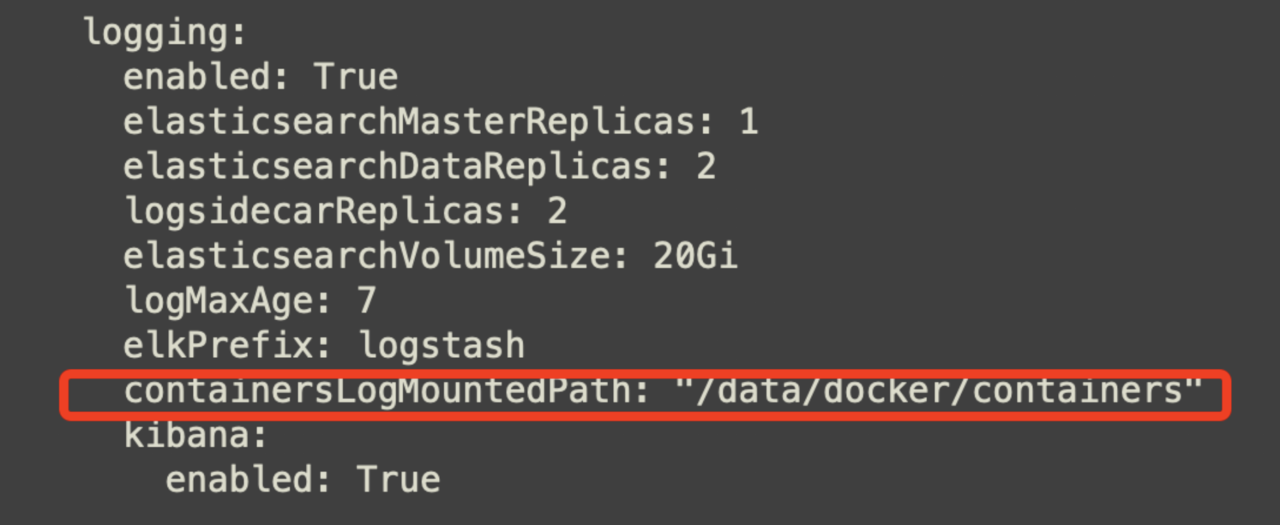Click the value 2 after logsidecarReplicas

pos(558,211)
